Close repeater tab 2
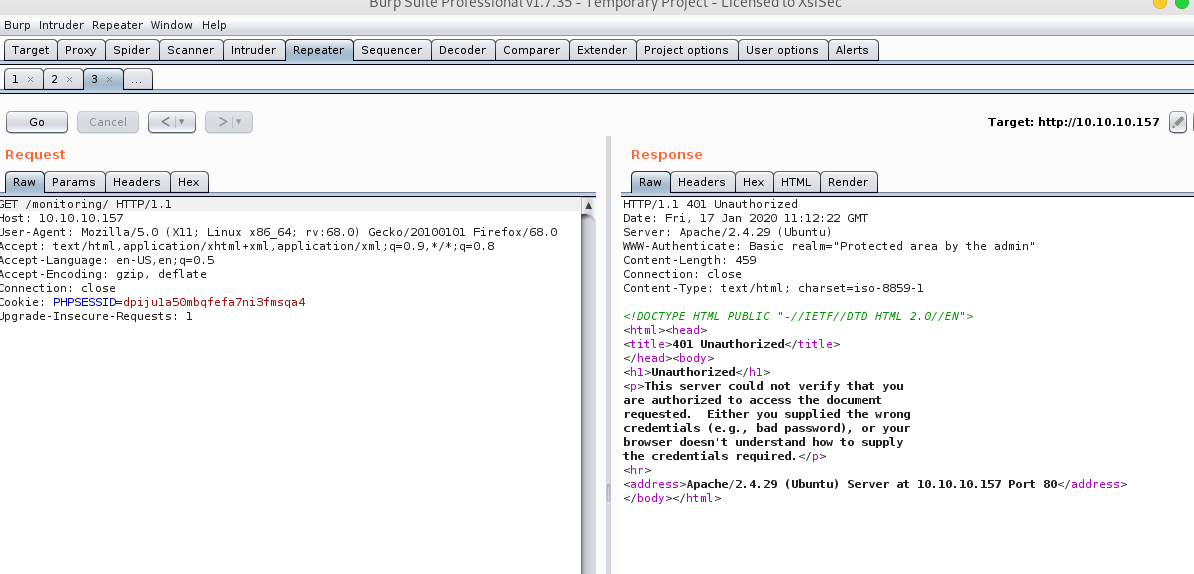This screenshot has width=1194, height=574. [x=69, y=79]
